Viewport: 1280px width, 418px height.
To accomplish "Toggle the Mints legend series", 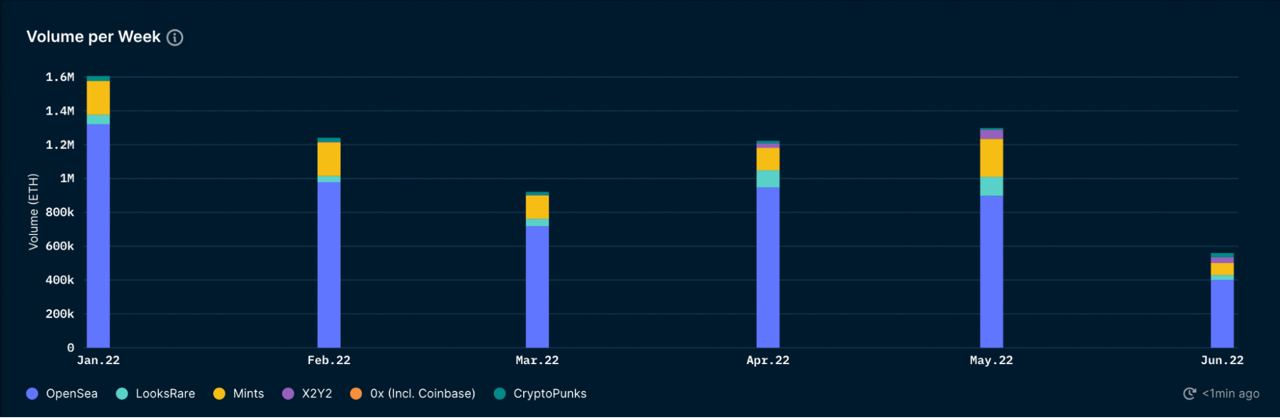I will tap(248, 394).
